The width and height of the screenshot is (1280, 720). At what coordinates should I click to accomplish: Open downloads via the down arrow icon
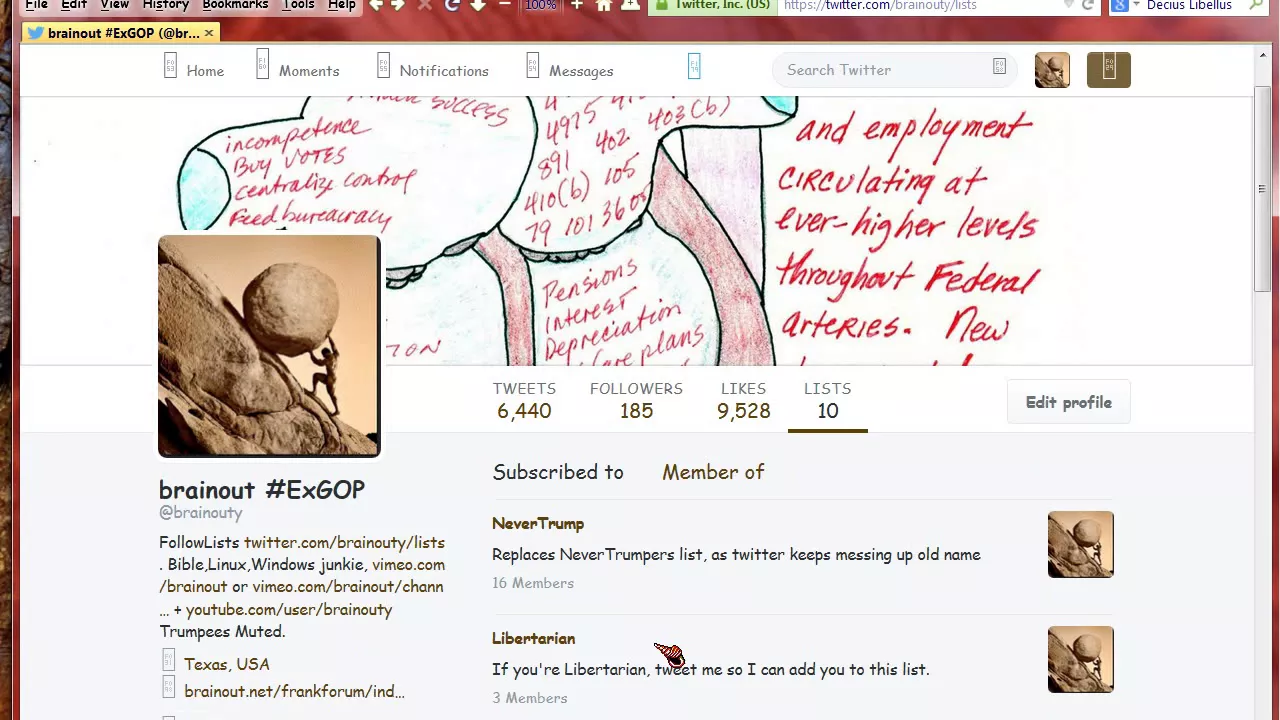pos(478,5)
